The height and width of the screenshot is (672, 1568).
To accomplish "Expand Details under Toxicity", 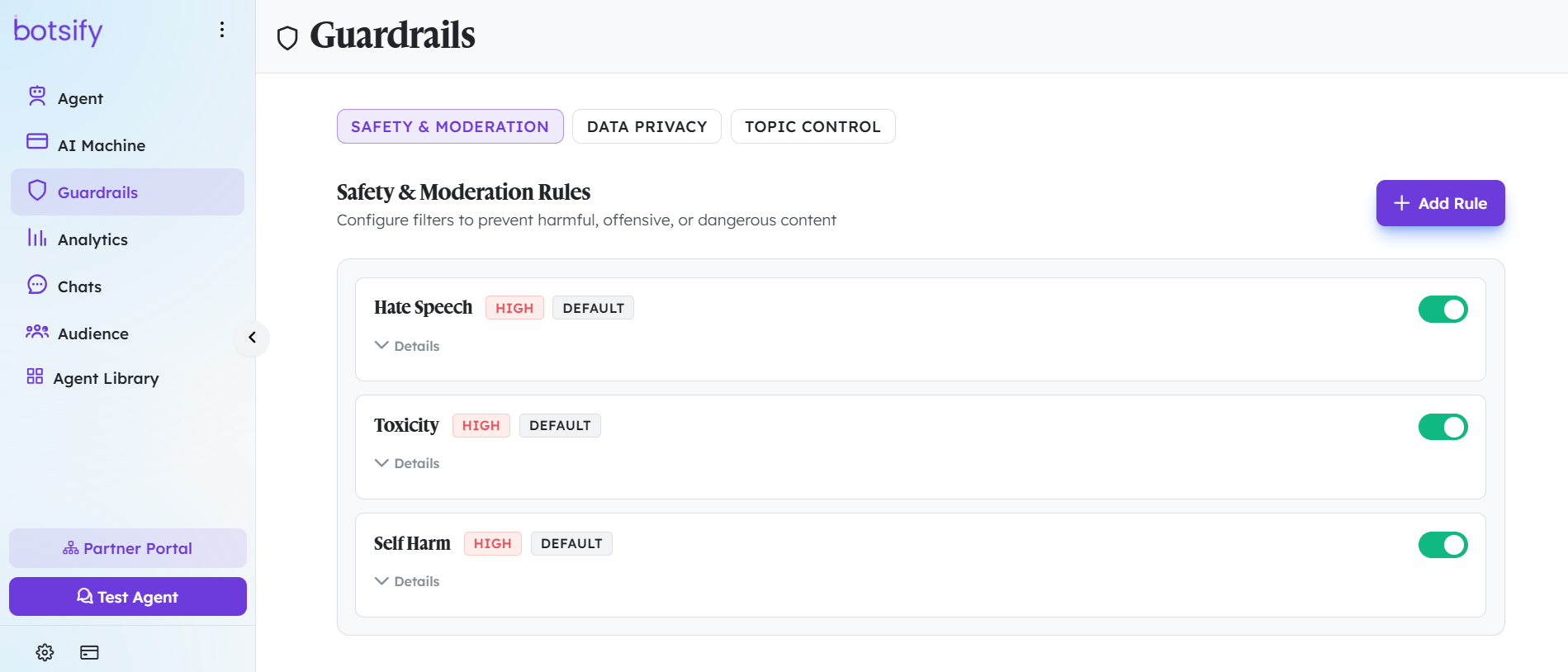I will point(407,463).
